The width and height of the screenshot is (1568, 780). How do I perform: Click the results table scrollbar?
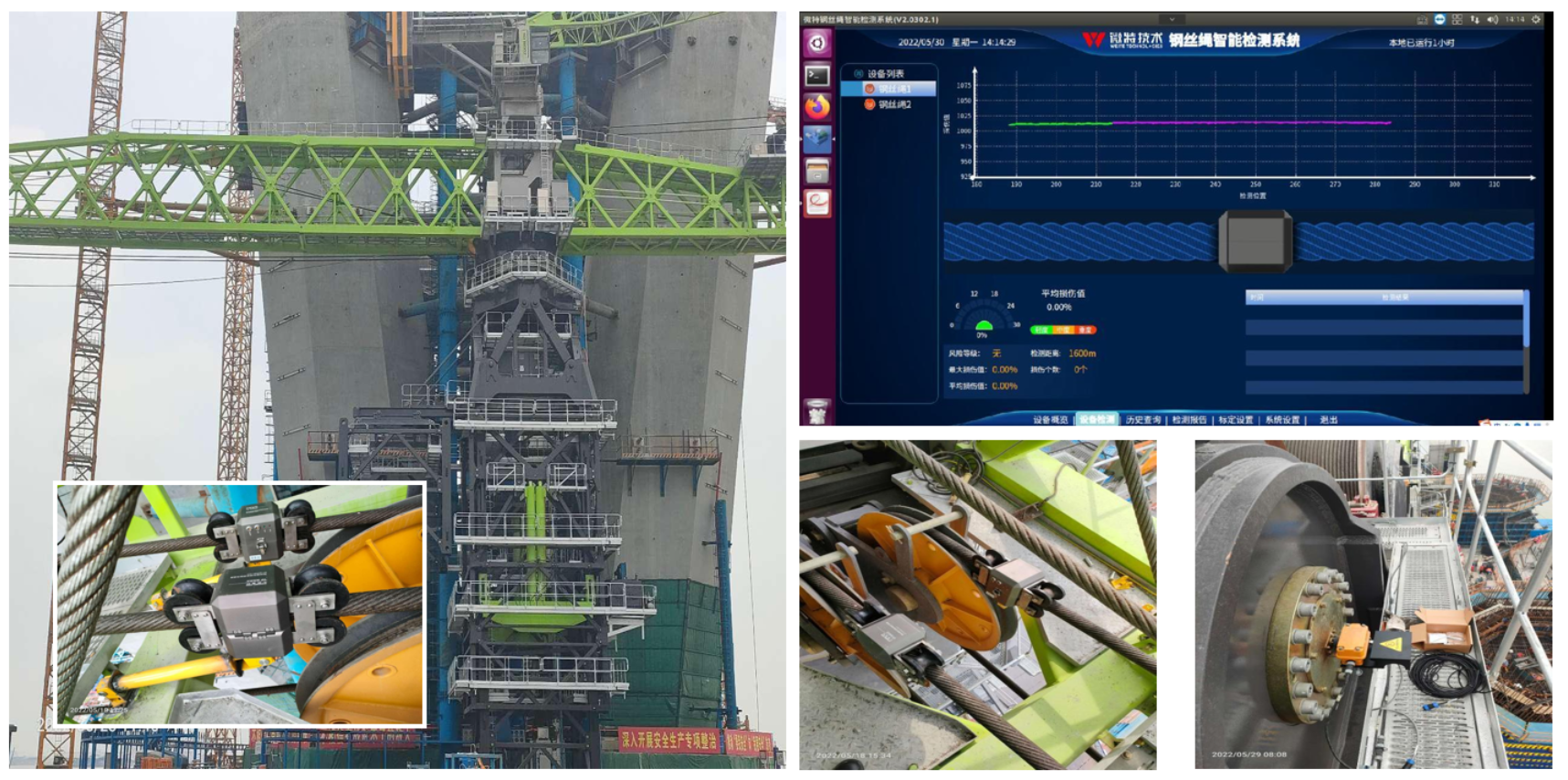click(1525, 320)
